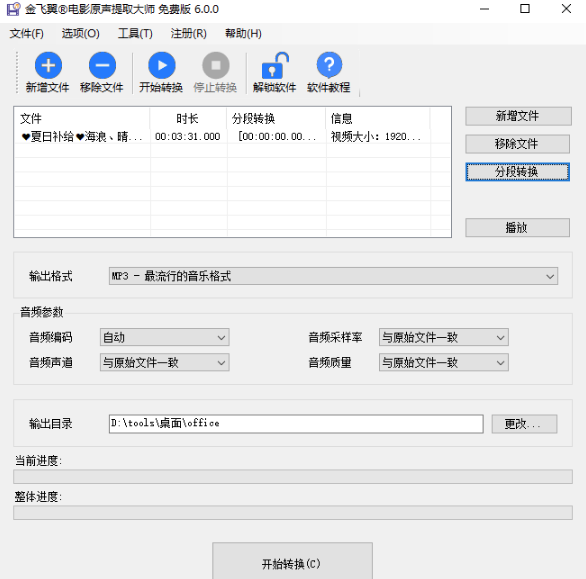
Task: Expand the 音频质量 dropdown
Action: point(444,363)
